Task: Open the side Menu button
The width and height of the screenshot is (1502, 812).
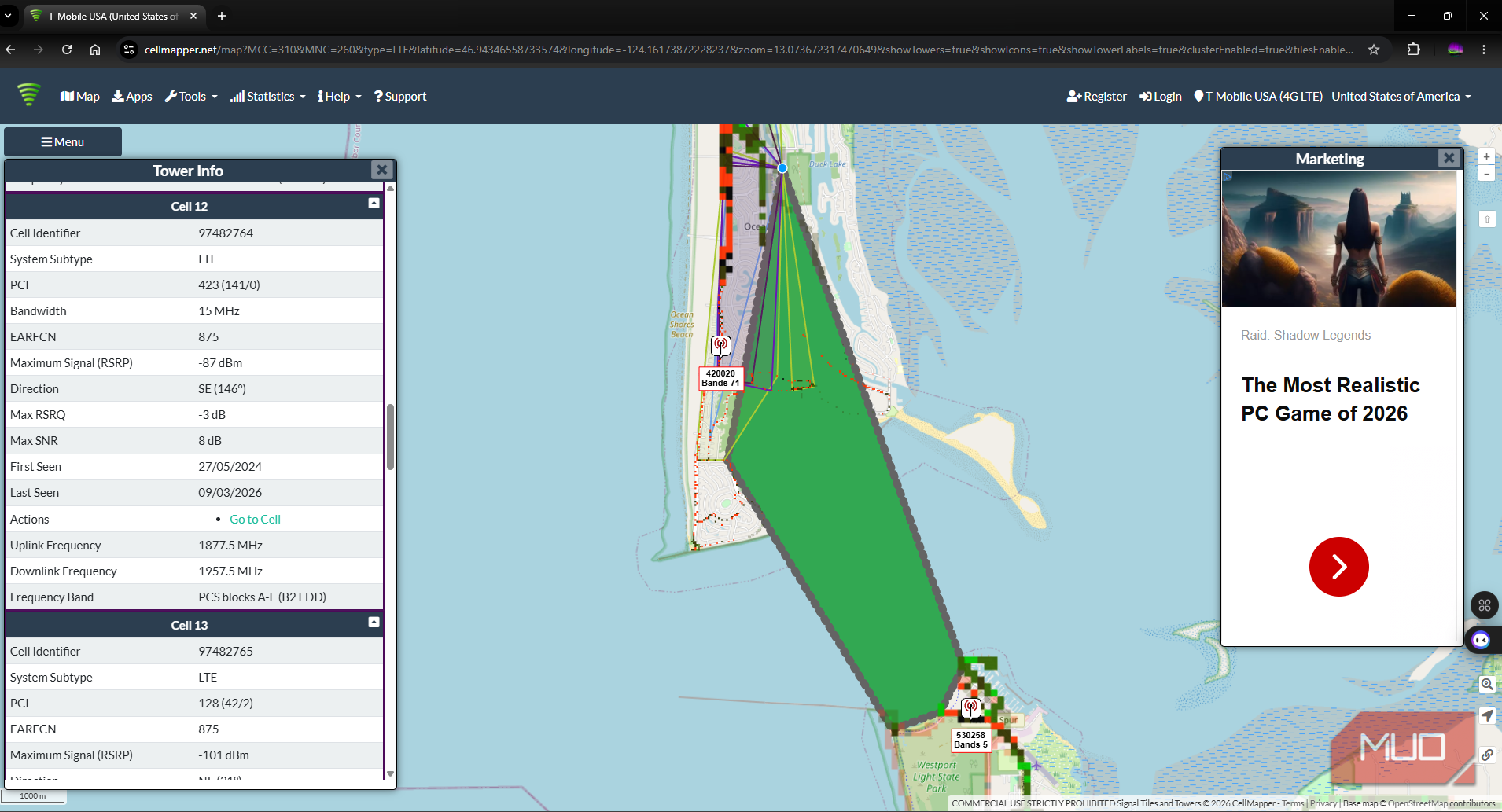Action: [63, 141]
